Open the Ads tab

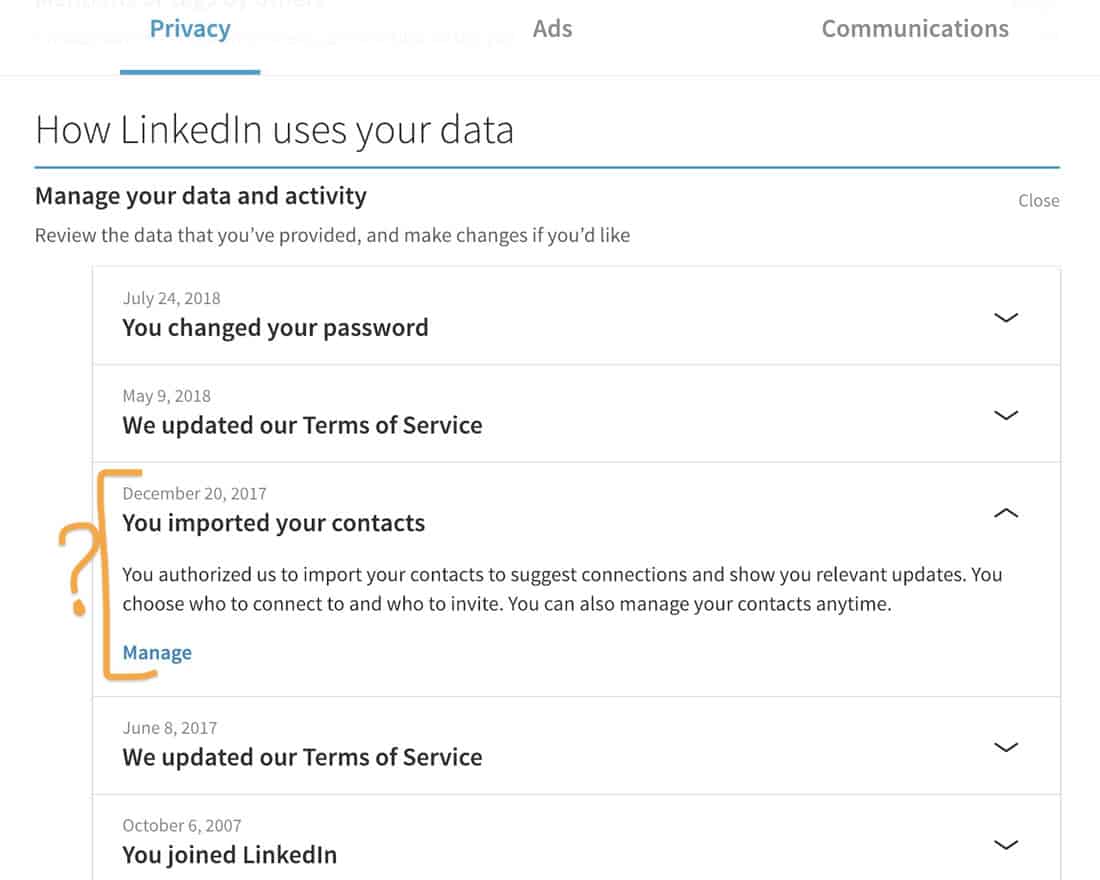coord(552,29)
